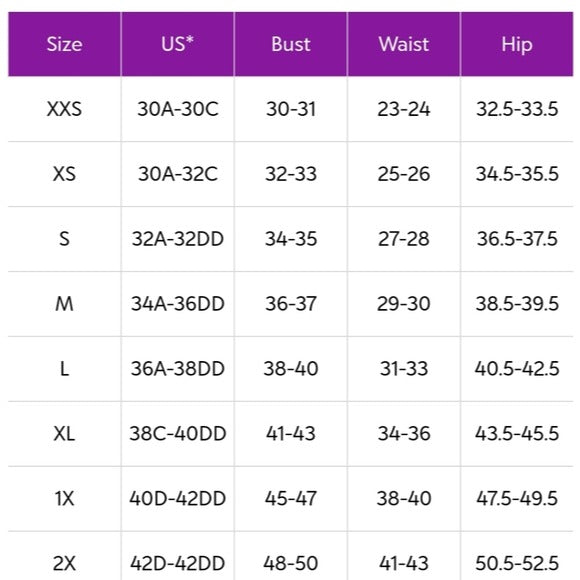Click hip value 50.5-52.5
Screen dimensions: 580x580
(x=517, y=563)
